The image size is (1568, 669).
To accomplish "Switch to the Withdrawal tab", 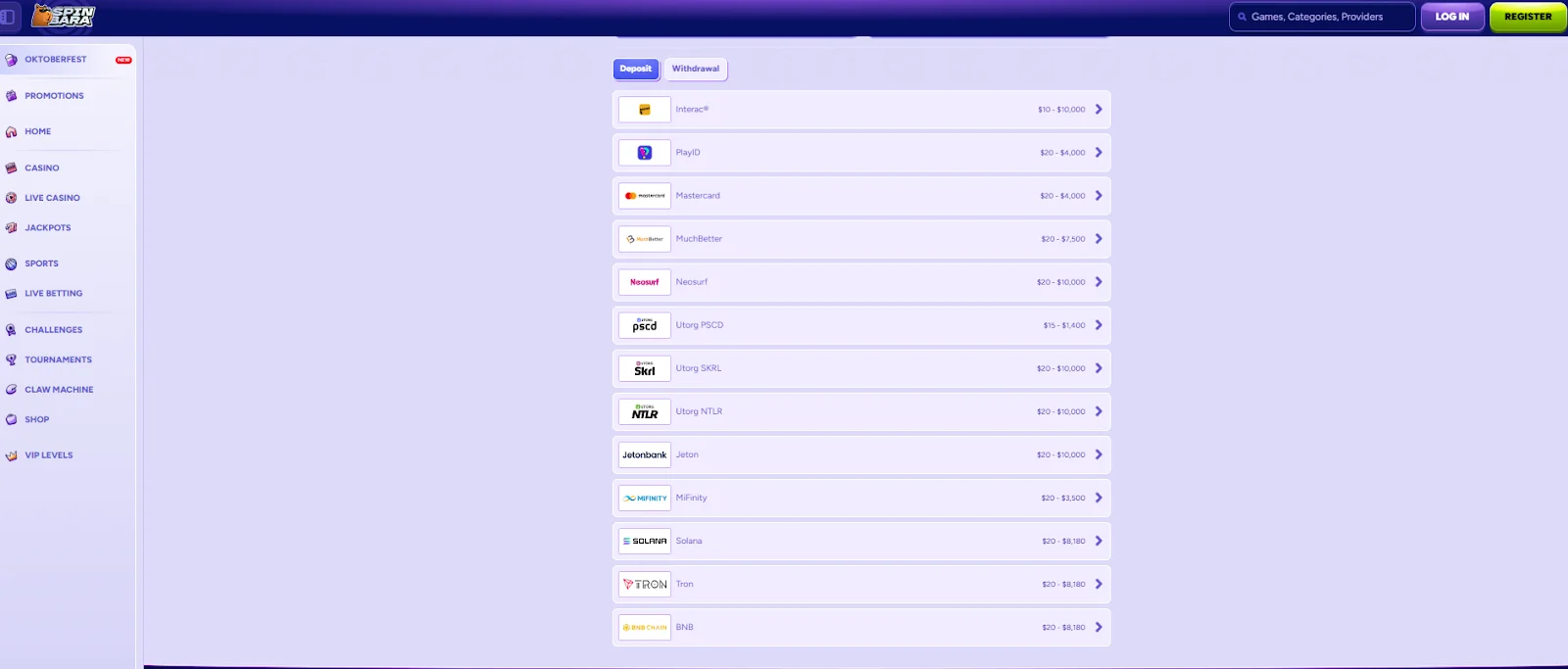I will [x=696, y=69].
